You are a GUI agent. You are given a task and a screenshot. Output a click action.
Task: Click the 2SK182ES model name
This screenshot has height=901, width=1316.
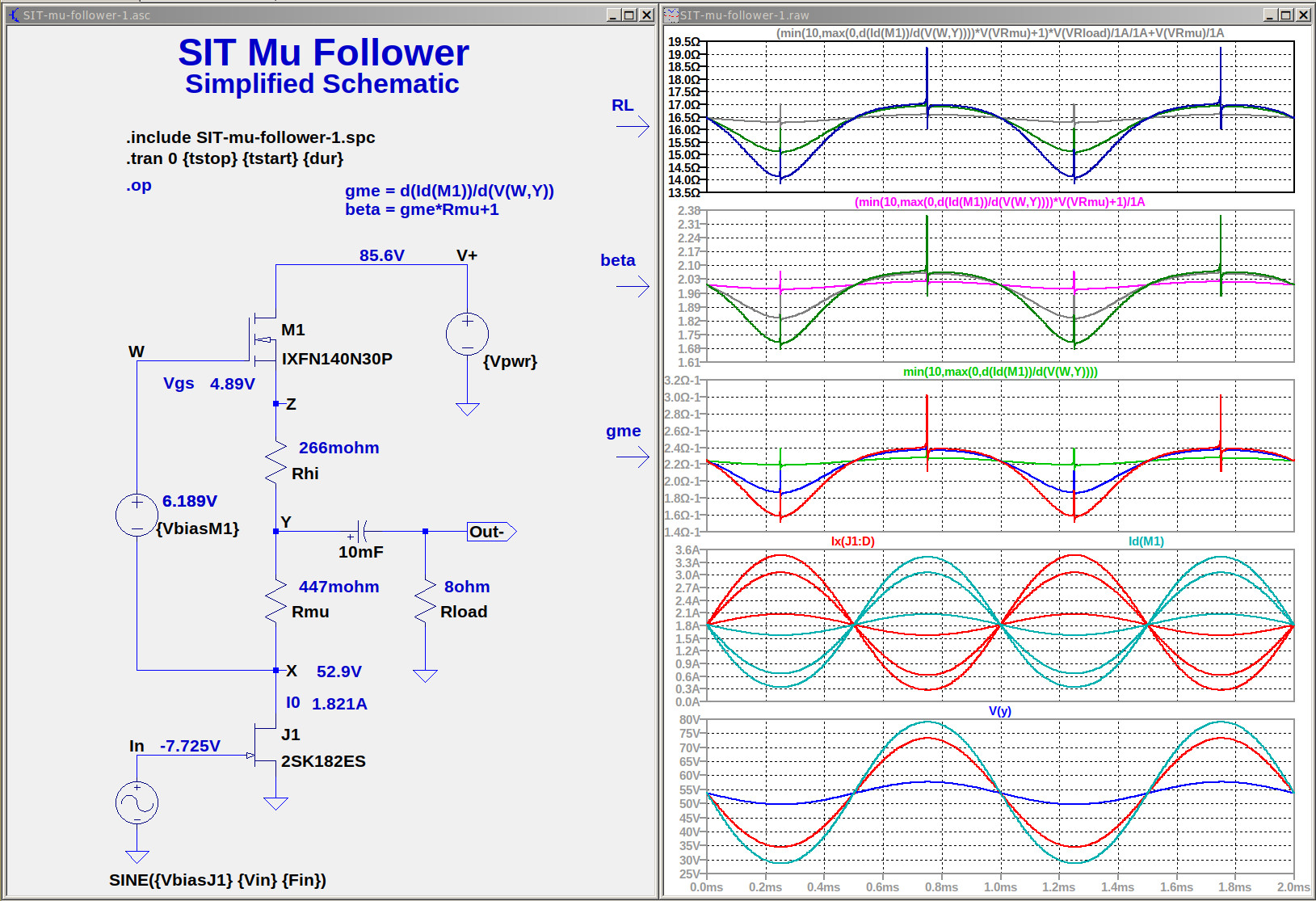point(323,761)
